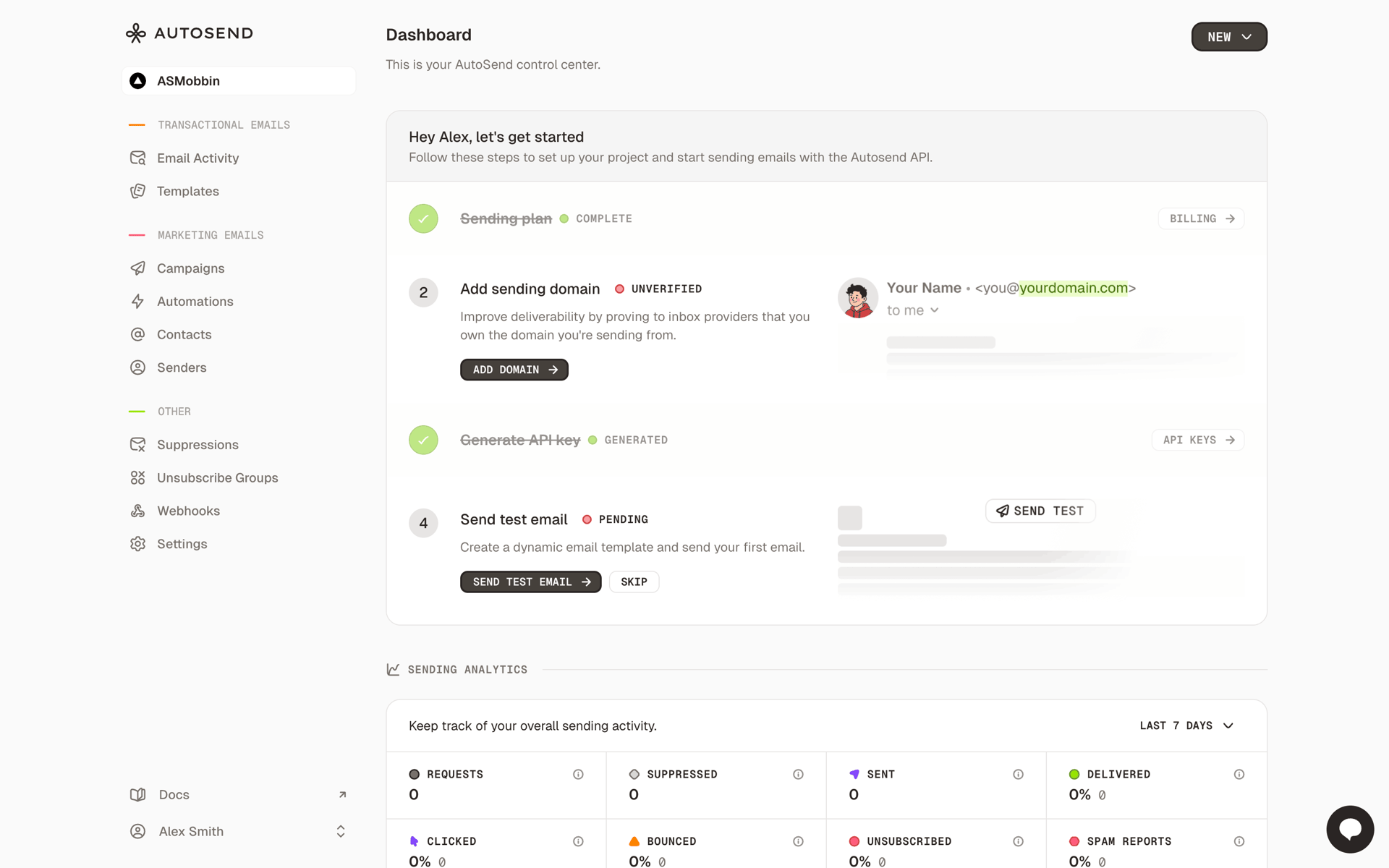Click the Add sending domain title

pyautogui.click(x=530, y=289)
